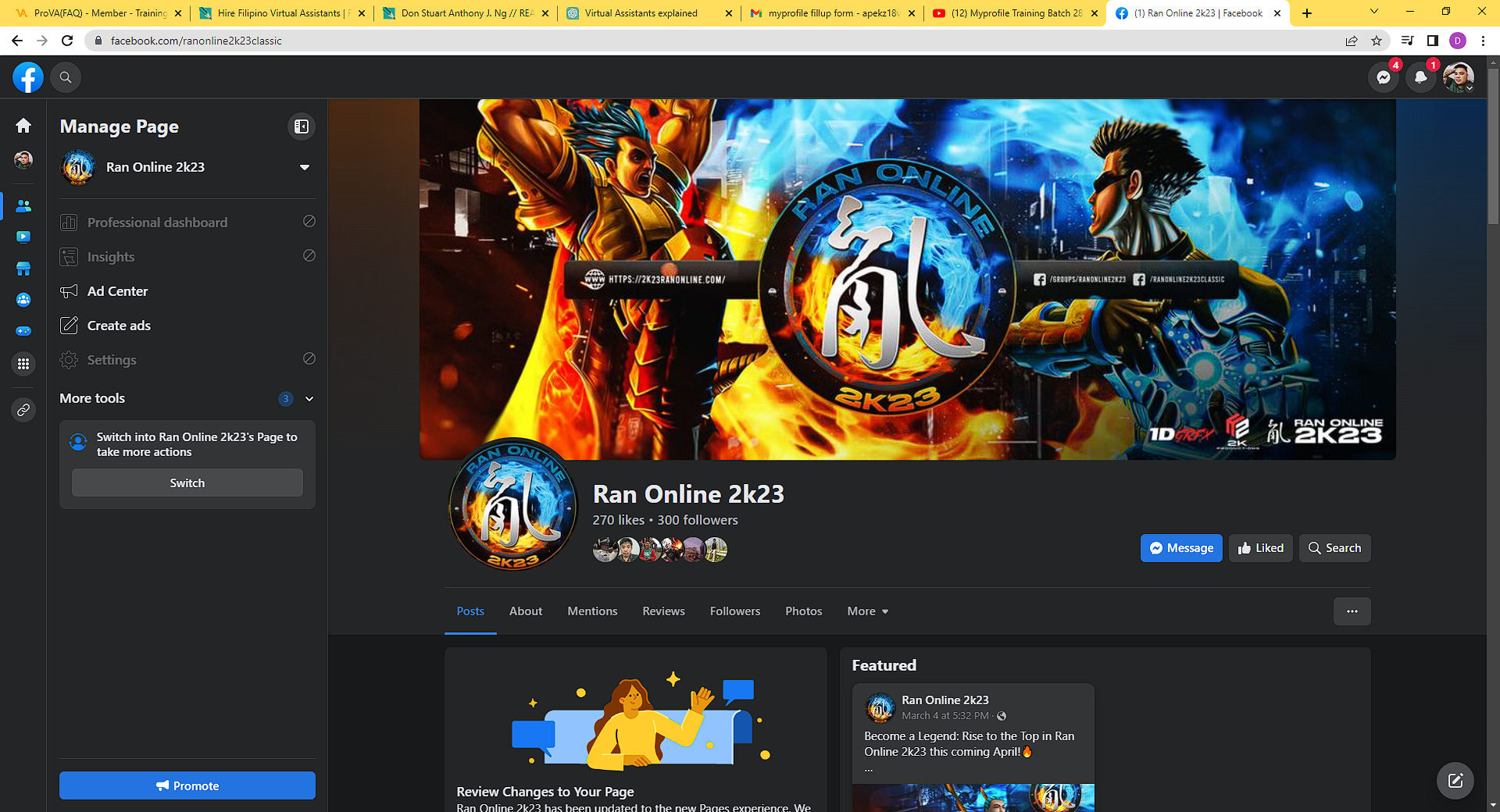The width and height of the screenshot is (1500, 812).
Task: Bookmark this page with the star
Action: click(x=1377, y=41)
